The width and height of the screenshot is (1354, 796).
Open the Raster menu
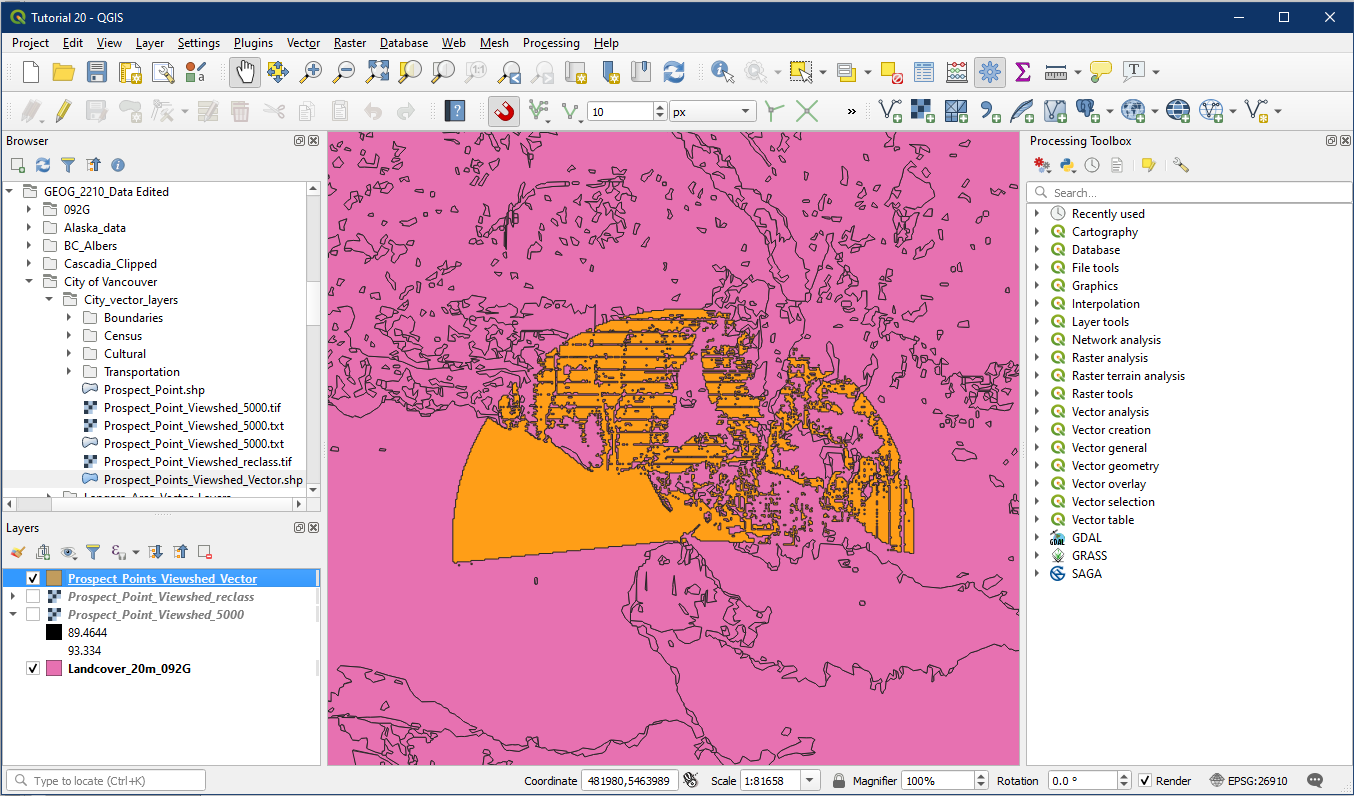(350, 43)
